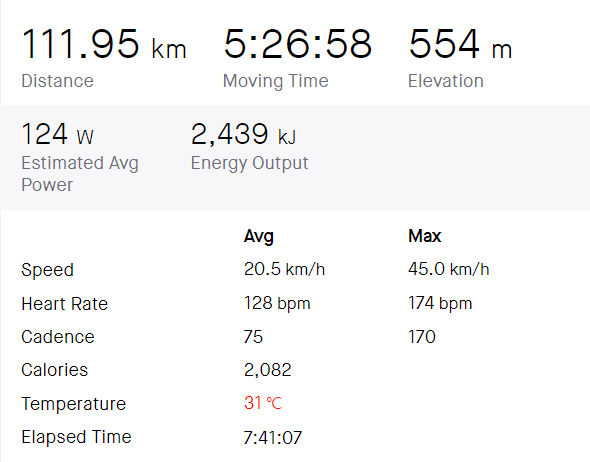Click the 20.5 km/h average speed

[x=284, y=269]
